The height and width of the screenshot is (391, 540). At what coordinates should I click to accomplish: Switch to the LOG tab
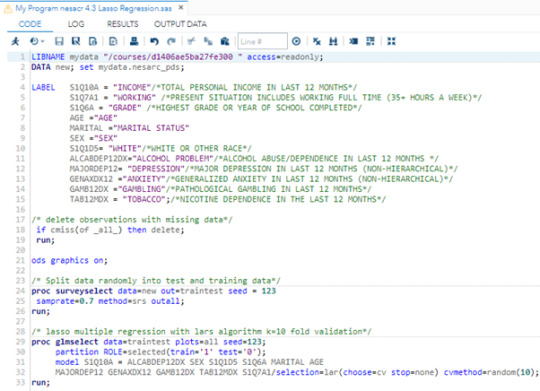click(x=76, y=24)
